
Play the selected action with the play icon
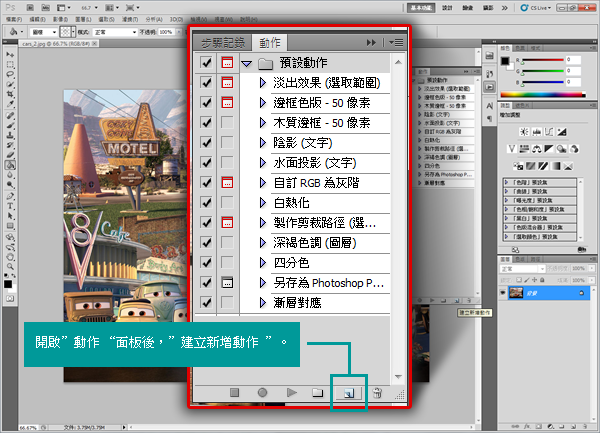click(292, 392)
